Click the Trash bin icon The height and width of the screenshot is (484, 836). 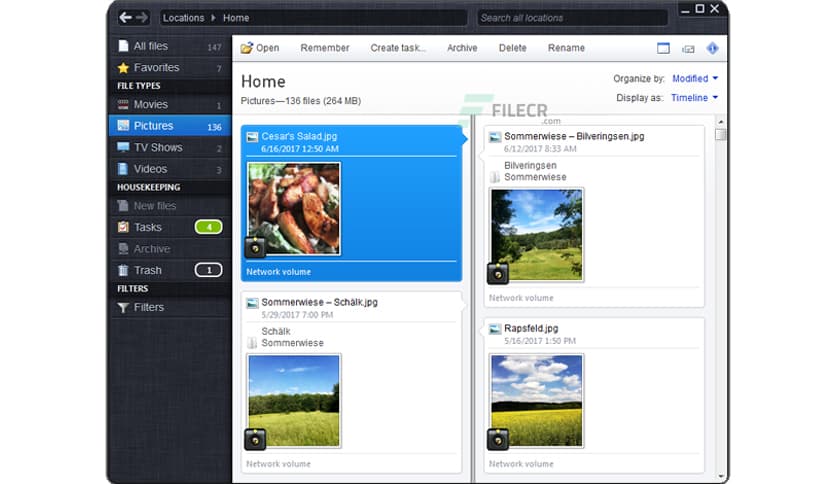[x=123, y=270]
